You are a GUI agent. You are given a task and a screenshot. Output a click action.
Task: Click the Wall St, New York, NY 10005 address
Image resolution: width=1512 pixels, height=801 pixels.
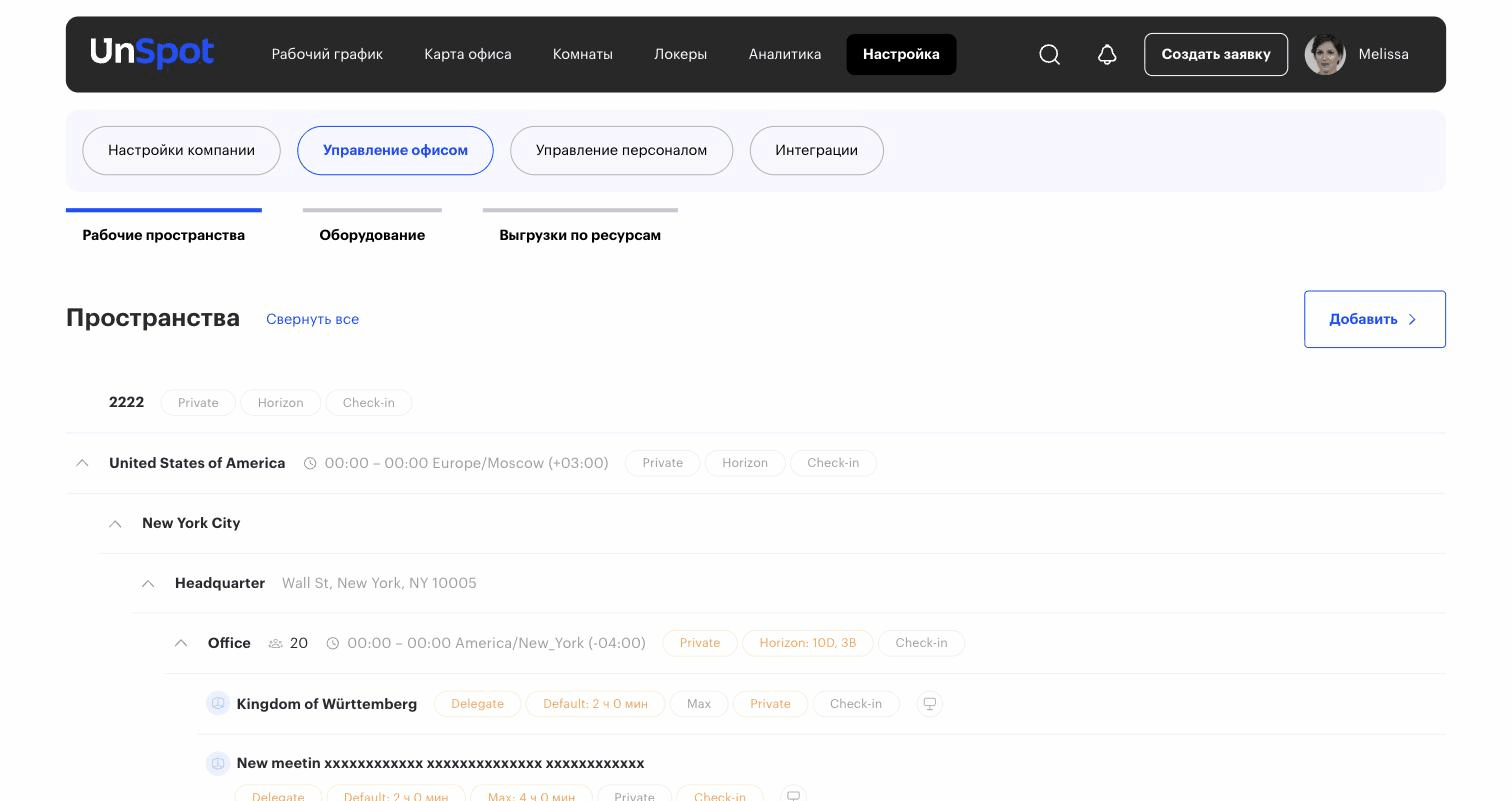(379, 583)
